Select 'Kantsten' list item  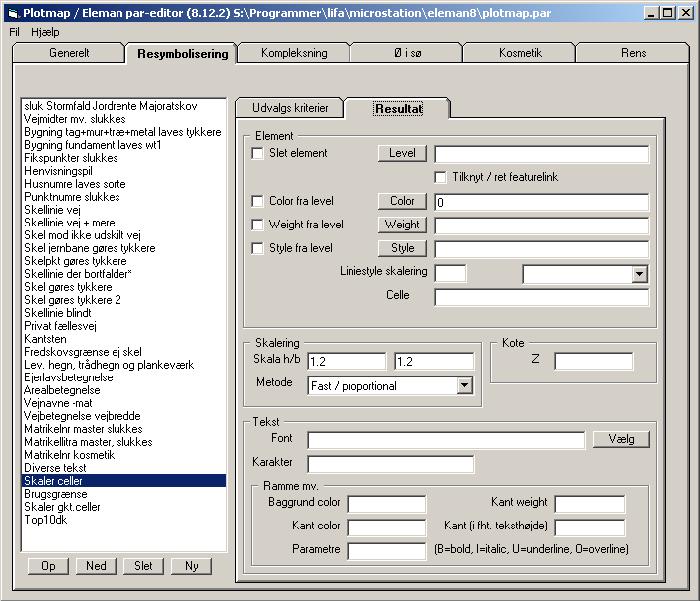124,339
